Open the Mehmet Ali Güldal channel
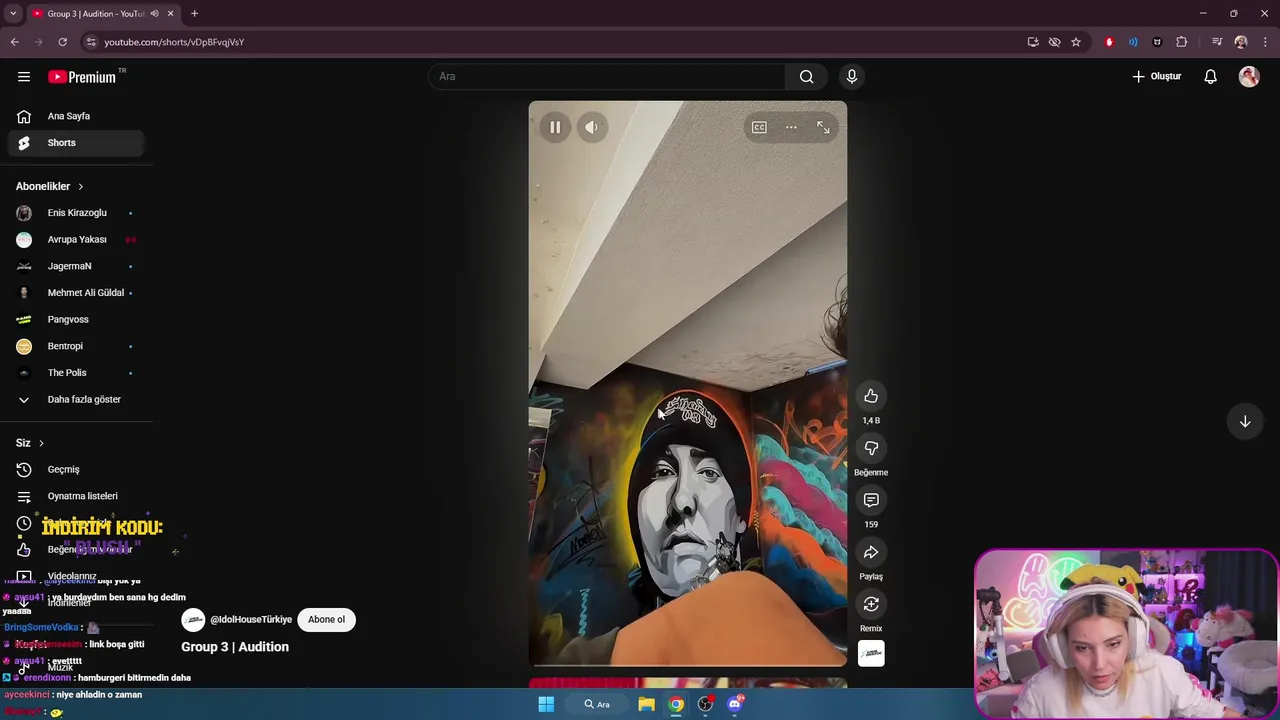The width and height of the screenshot is (1280, 720). tap(76, 293)
